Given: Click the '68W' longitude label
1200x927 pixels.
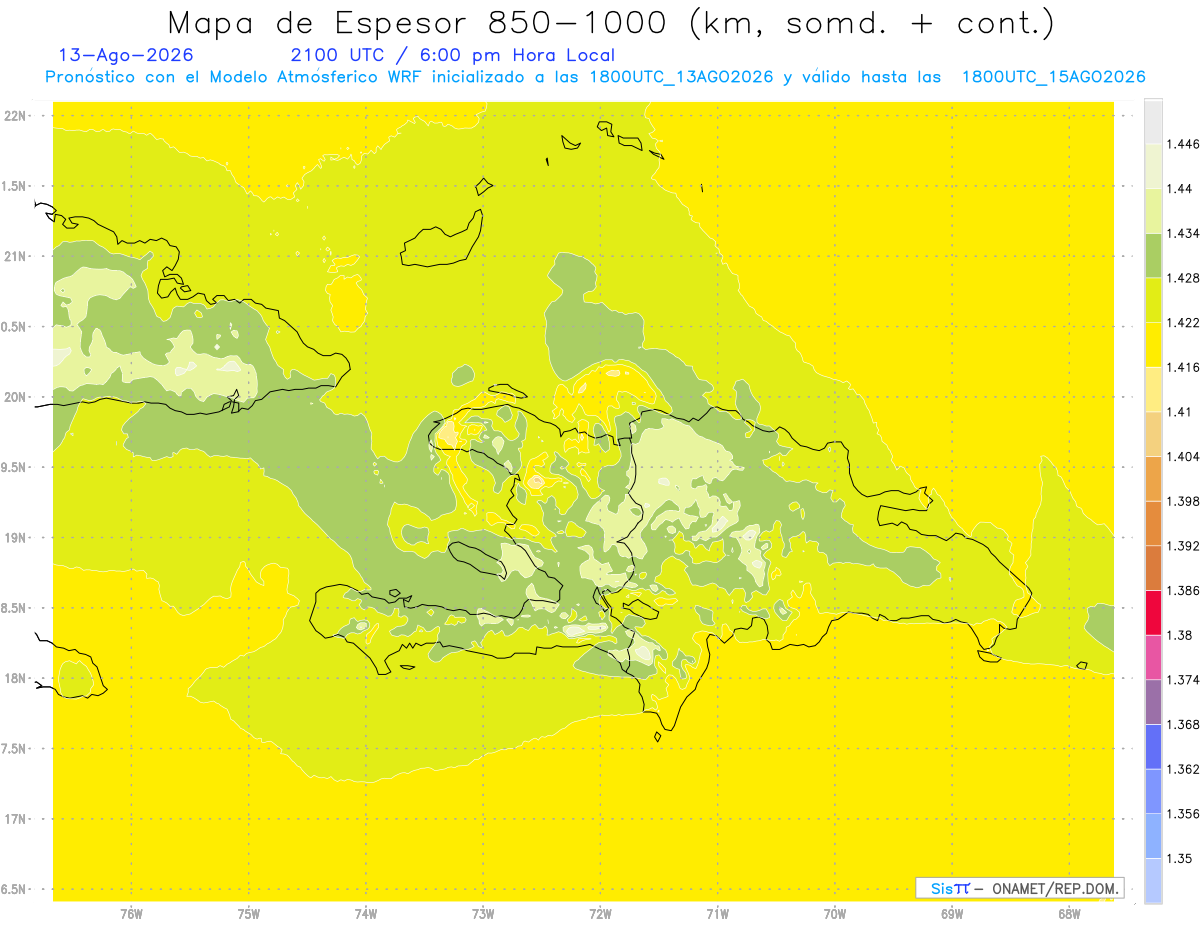Looking at the screenshot, I should point(1069,914).
